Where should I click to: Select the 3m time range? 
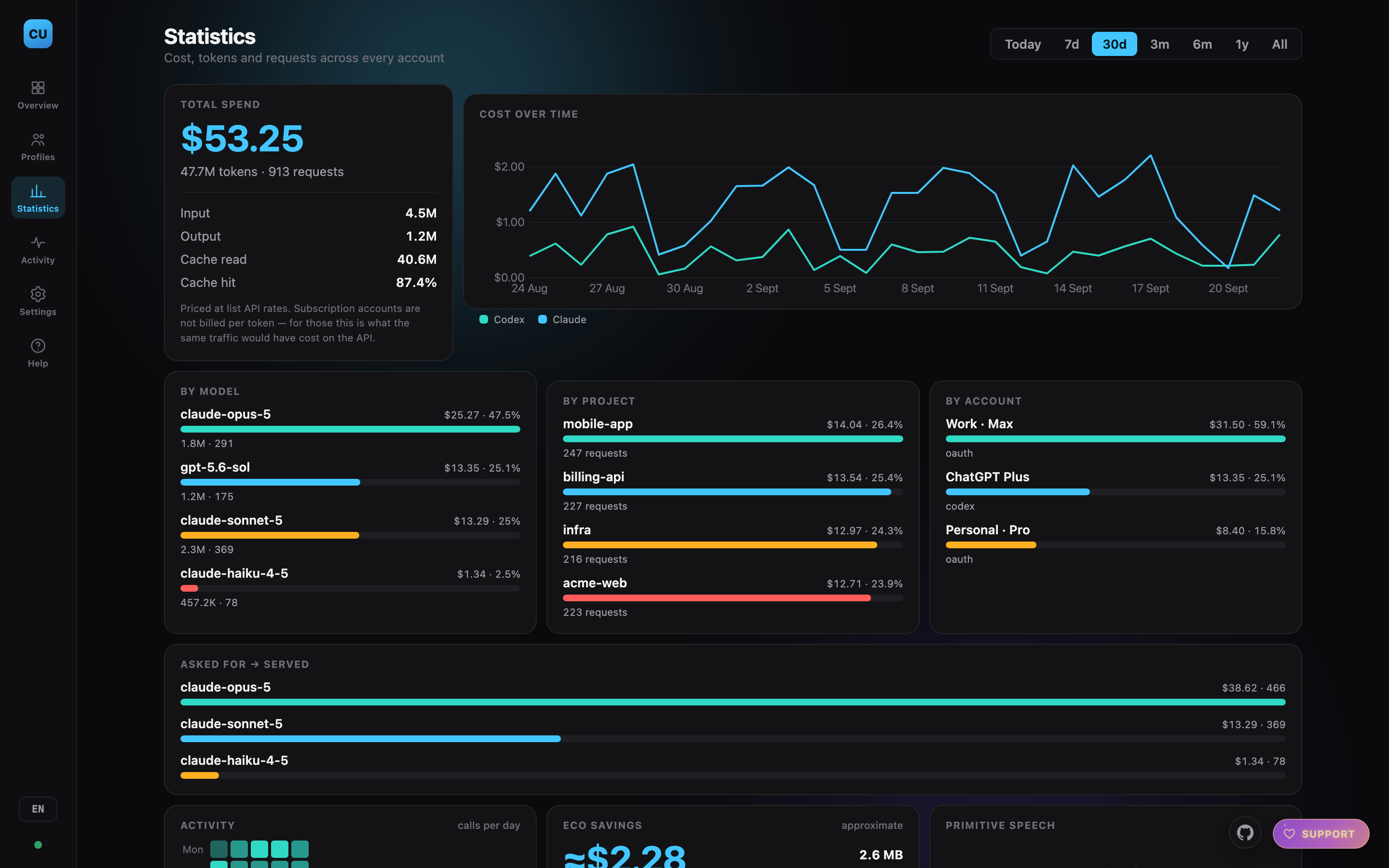(1159, 44)
